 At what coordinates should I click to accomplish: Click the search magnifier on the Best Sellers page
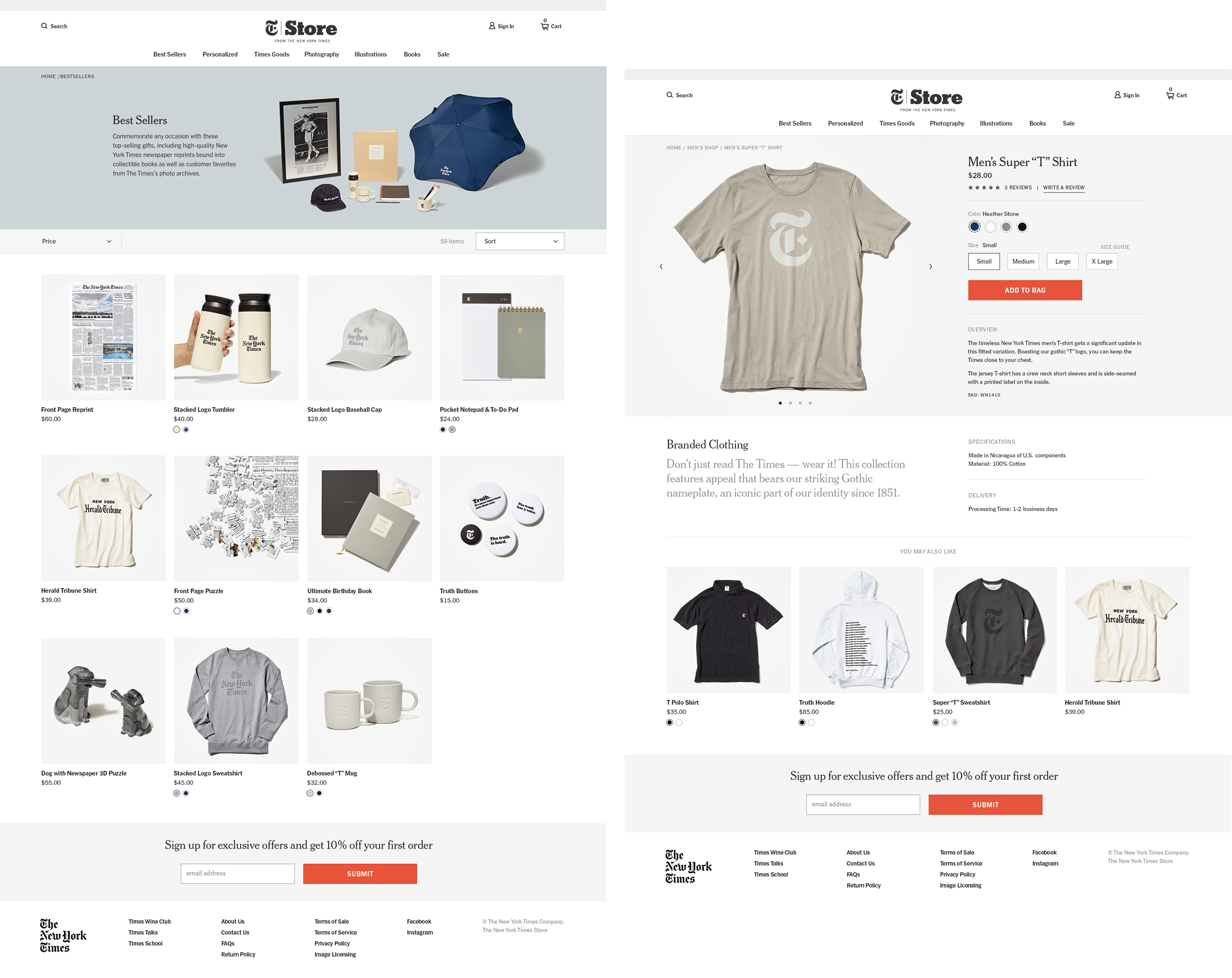point(44,26)
